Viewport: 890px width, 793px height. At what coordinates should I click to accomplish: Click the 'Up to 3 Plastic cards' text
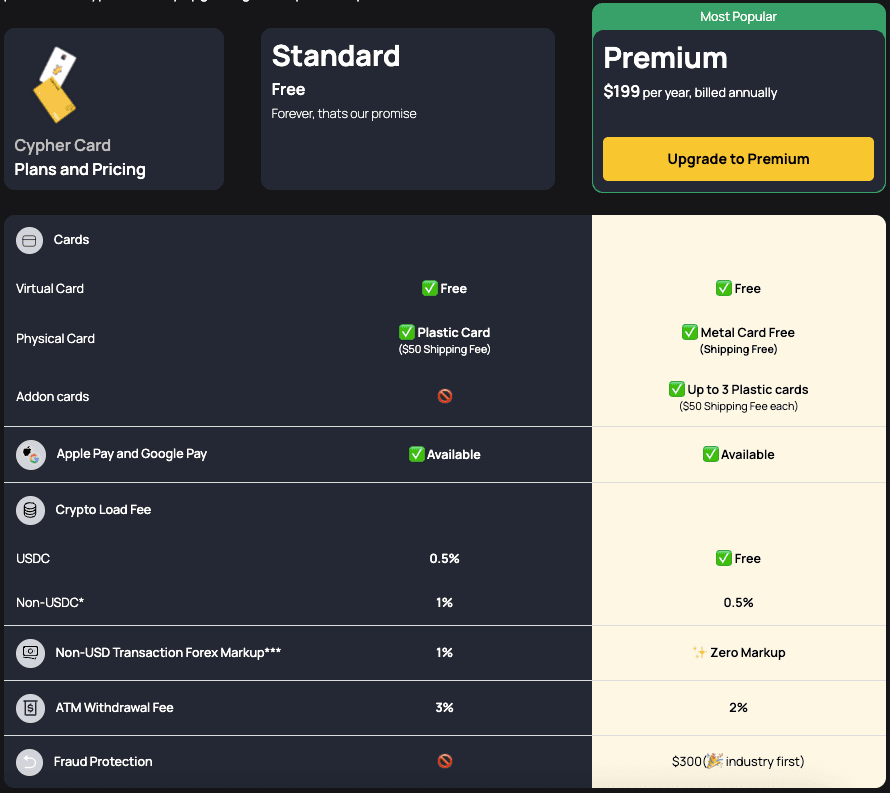tap(748, 389)
